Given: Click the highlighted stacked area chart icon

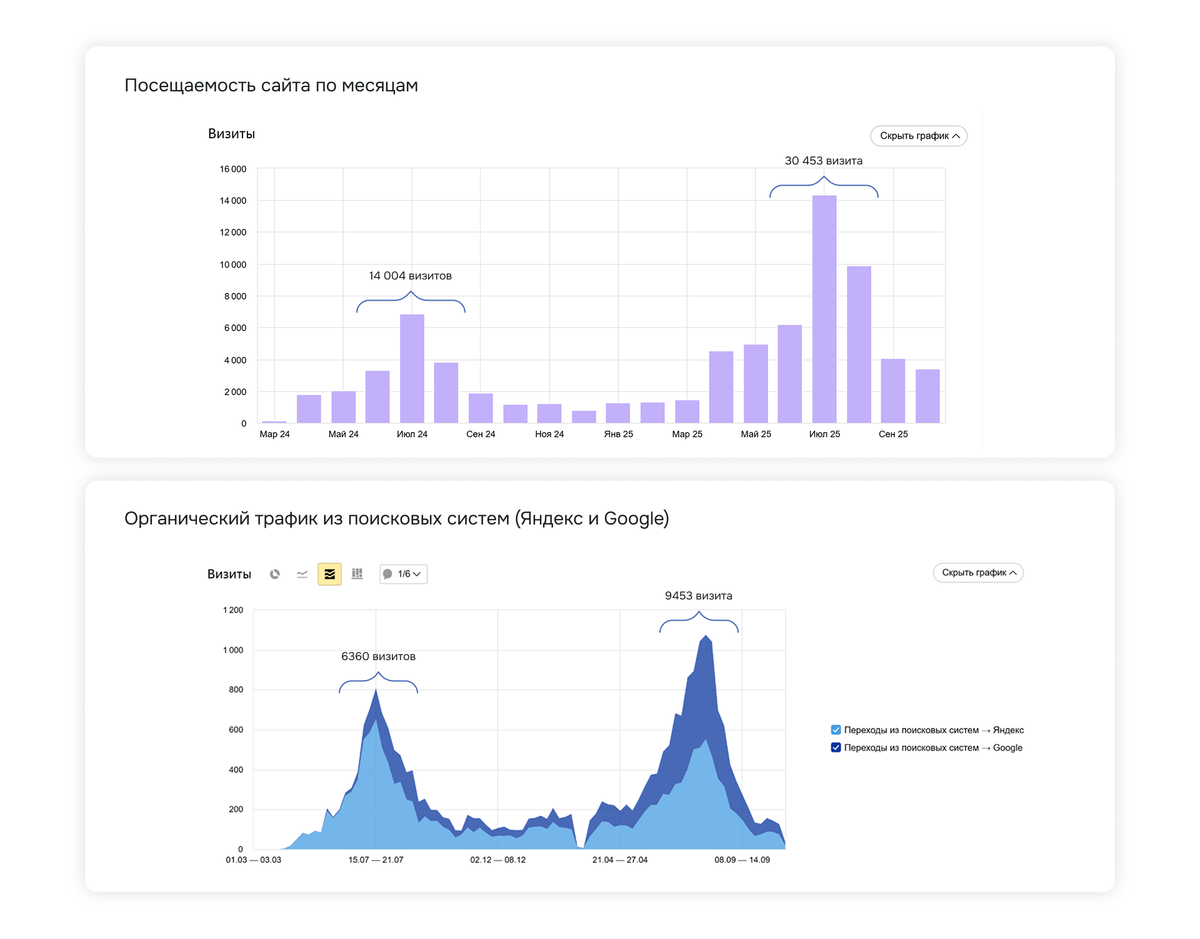Looking at the screenshot, I should (x=329, y=574).
